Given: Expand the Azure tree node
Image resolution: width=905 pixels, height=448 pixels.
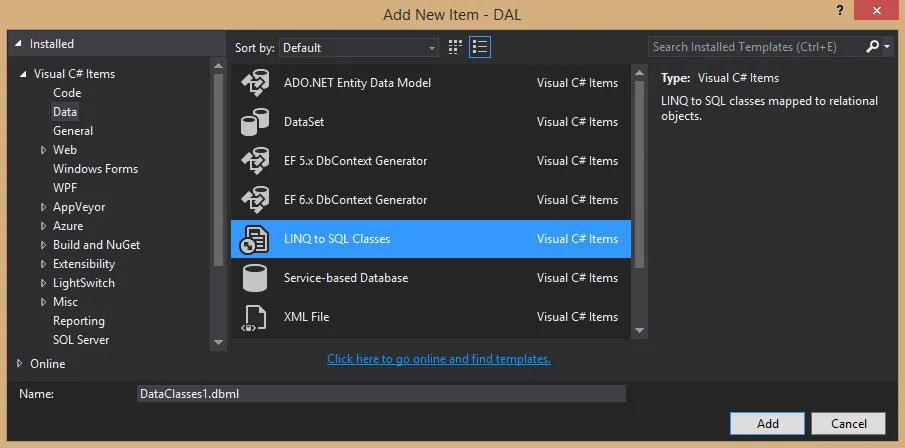Looking at the screenshot, I should click(x=43, y=226).
